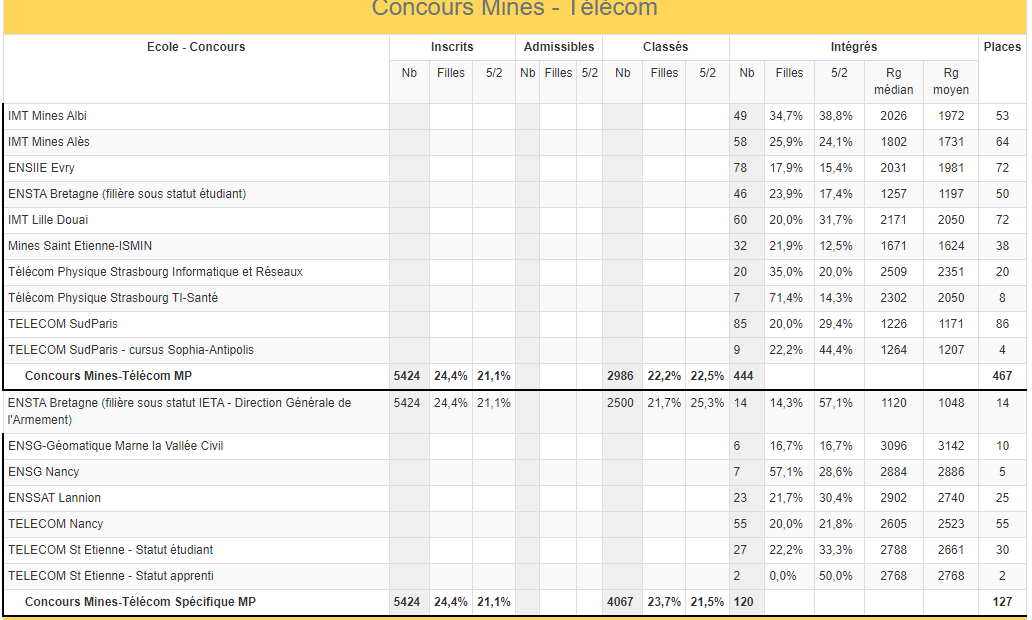Screen dimensions: 1032x620
Task: Click the Inscrits column group header
Action: [452, 47]
